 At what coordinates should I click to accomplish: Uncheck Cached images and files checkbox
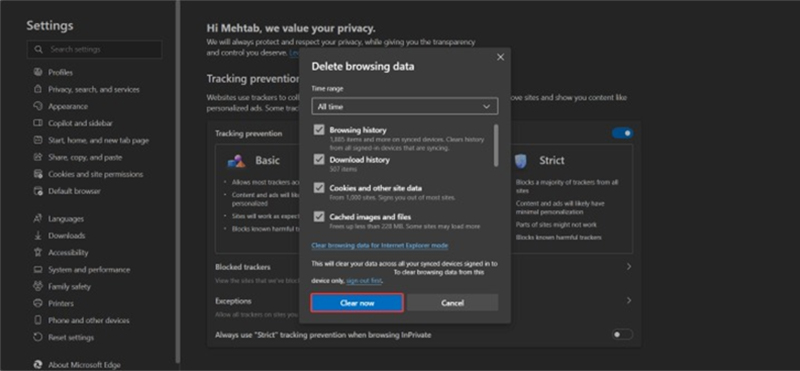[319, 217]
